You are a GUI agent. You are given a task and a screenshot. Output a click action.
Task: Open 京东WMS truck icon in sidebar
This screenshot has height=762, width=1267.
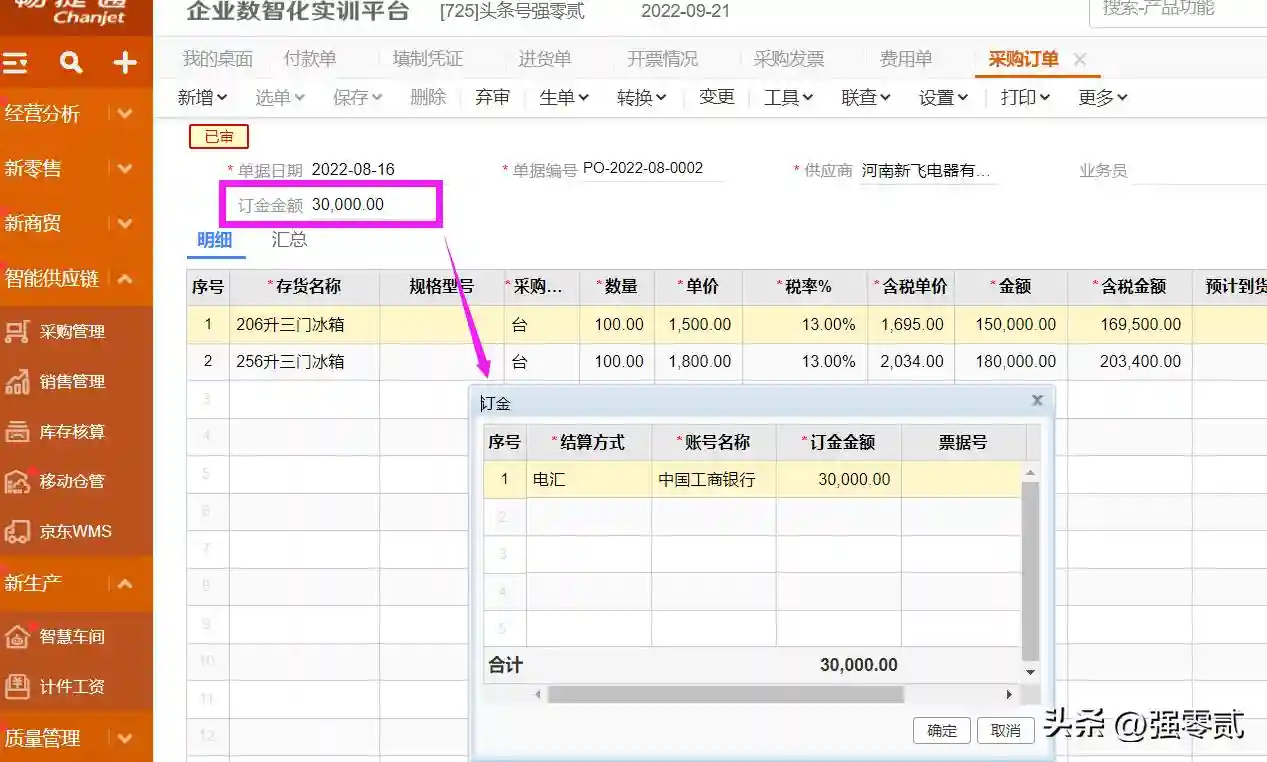click(17, 531)
